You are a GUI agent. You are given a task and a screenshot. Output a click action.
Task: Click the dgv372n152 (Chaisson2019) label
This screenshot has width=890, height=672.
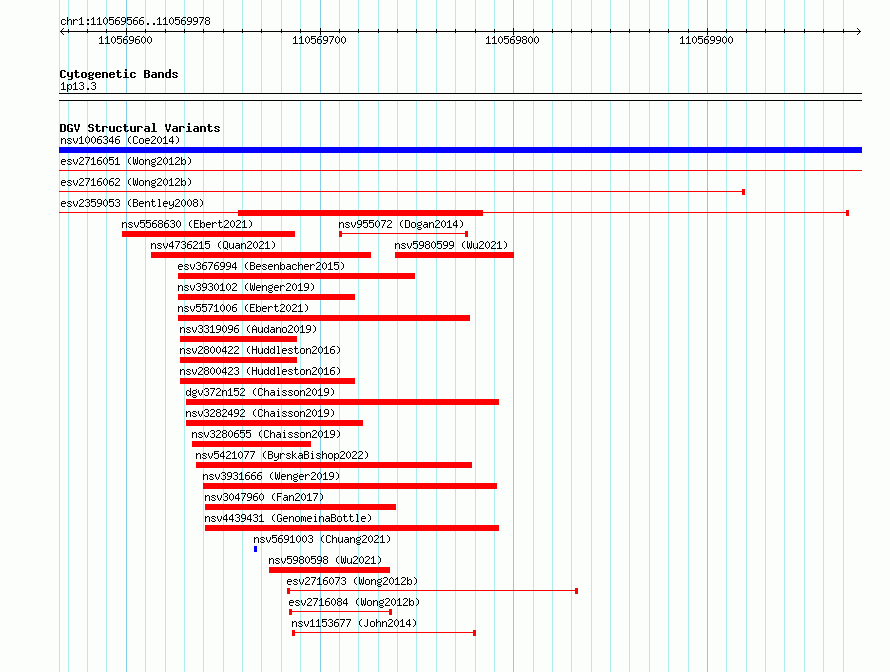pos(260,392)
